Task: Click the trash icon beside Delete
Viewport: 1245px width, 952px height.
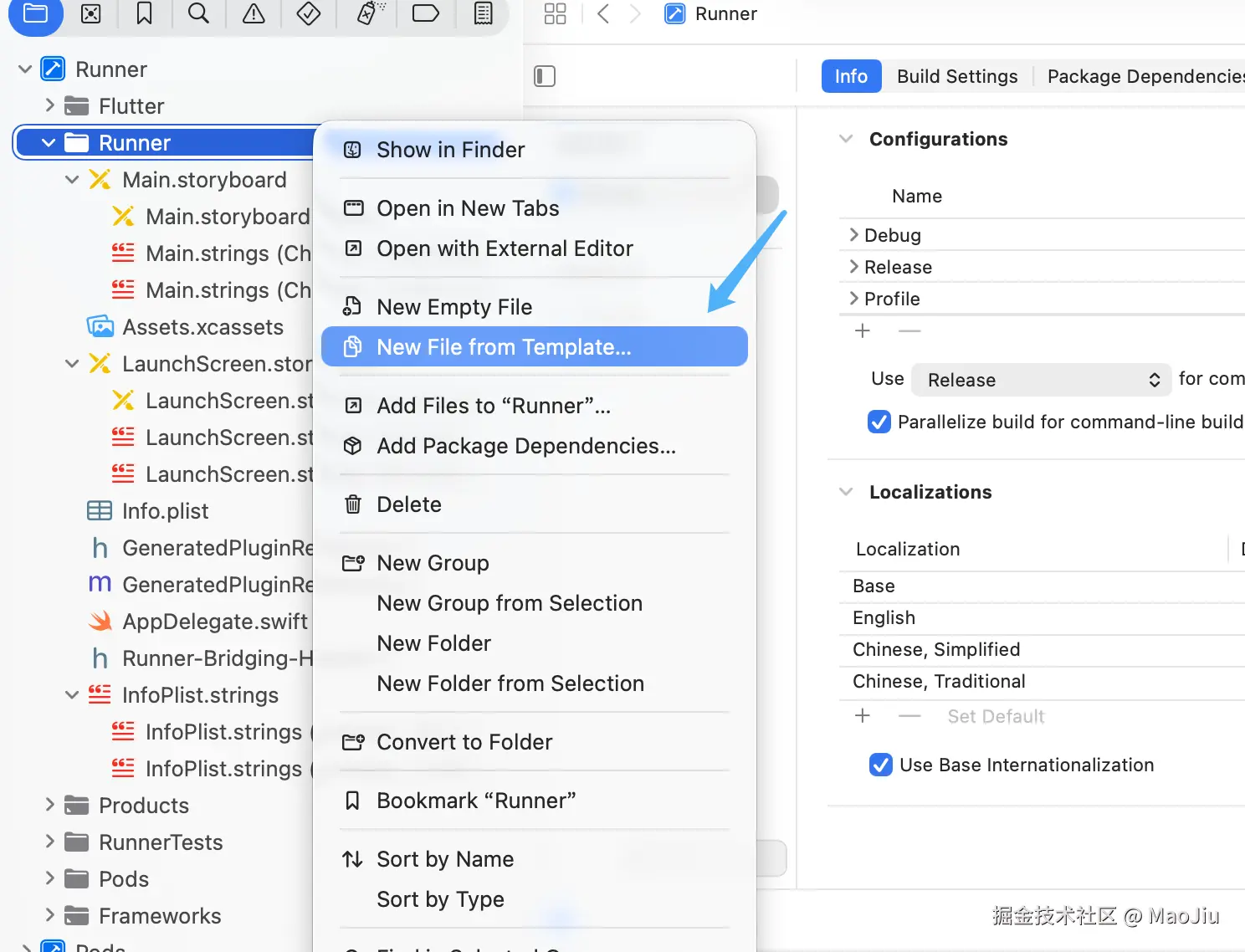Action: pyautogui.click(x=353, y=504)
